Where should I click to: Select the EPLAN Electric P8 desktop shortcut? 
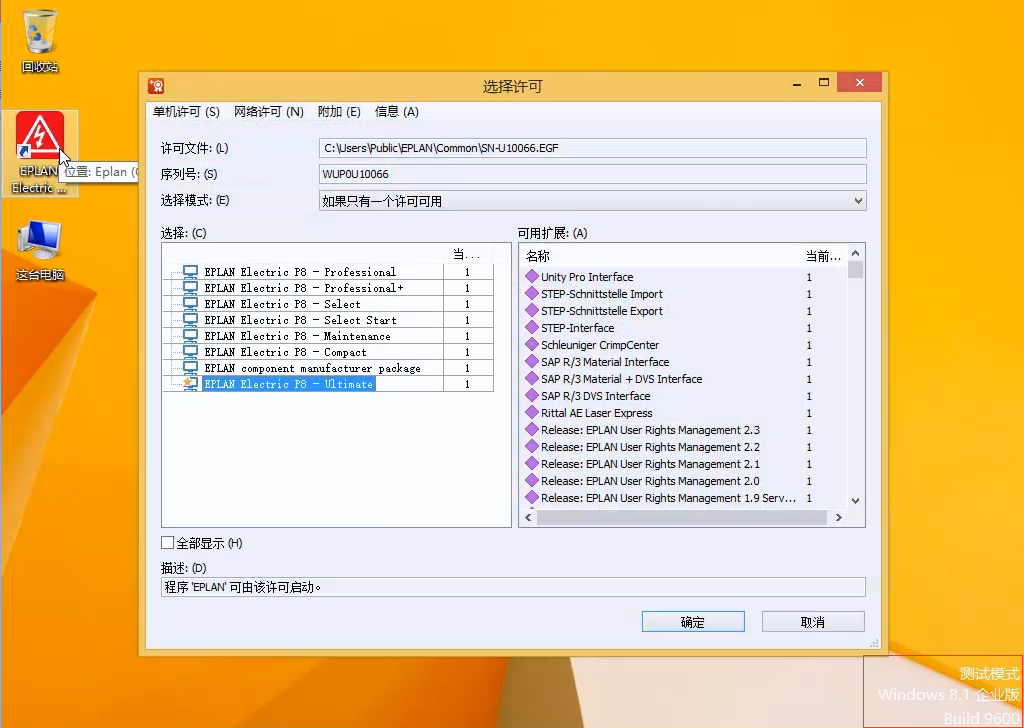pyautogui.click(x=39, y=153)
